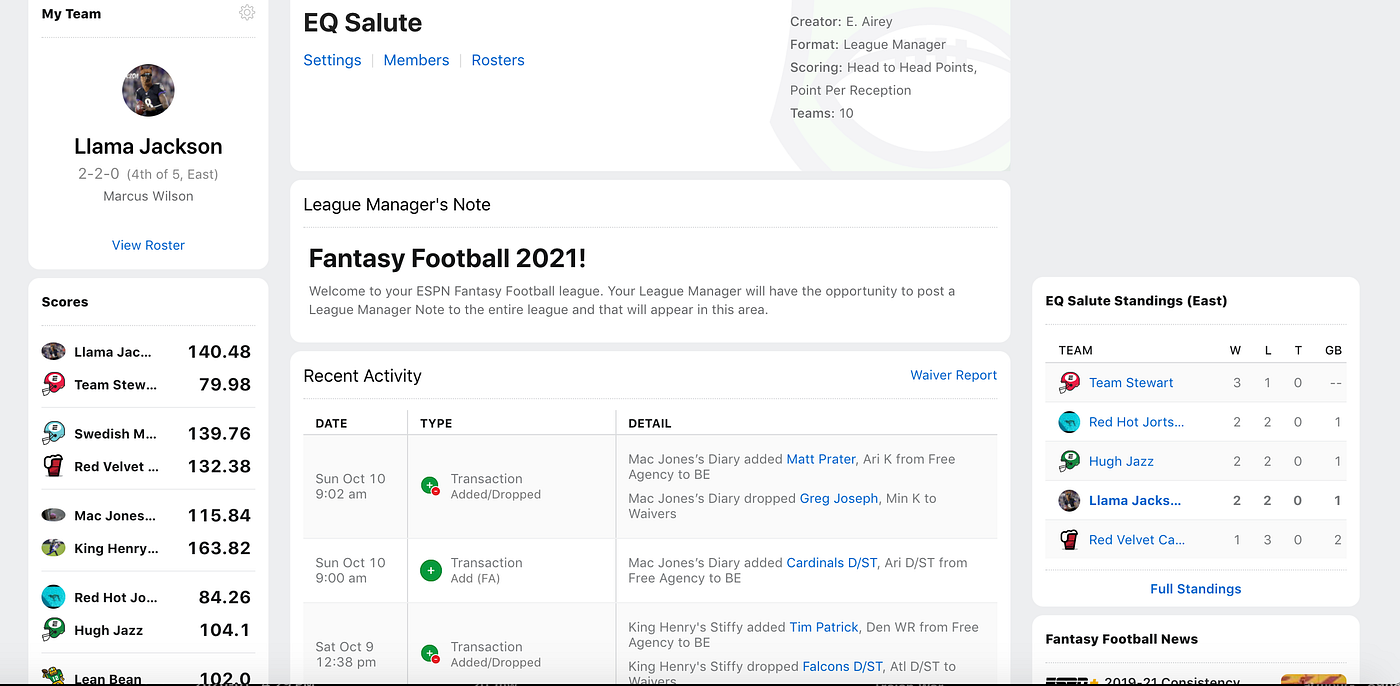Click Red Hot Jorts teal icon in standings
The height and width of the screenshot is (686, 1400).
pos(1070,422)
